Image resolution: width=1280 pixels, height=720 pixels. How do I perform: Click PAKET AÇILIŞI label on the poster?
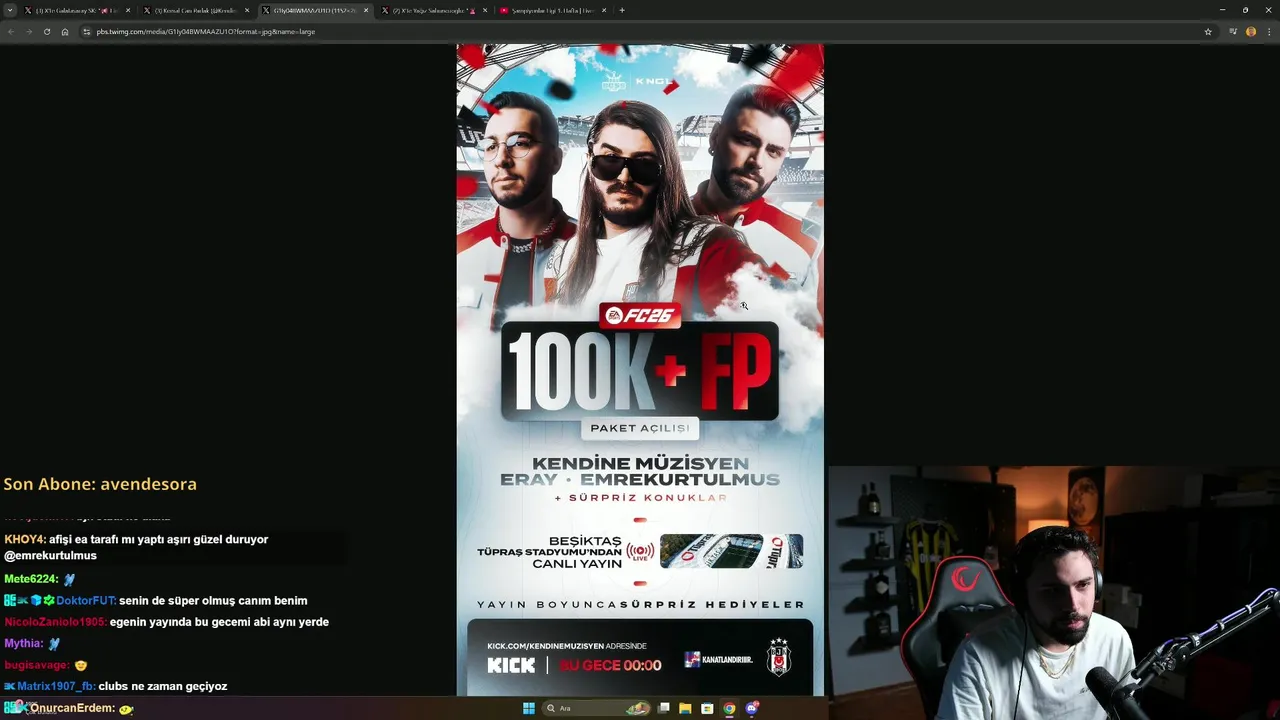[640, 428]
